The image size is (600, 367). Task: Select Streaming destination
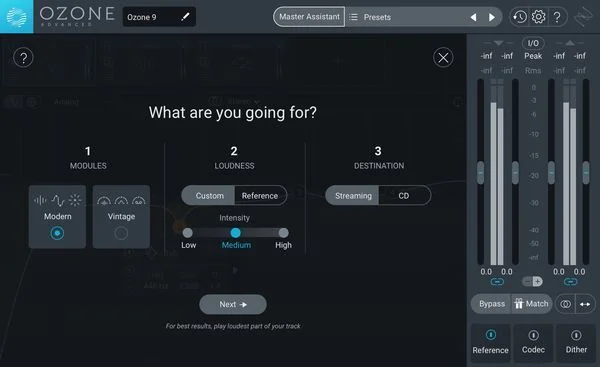click(352, 196)
